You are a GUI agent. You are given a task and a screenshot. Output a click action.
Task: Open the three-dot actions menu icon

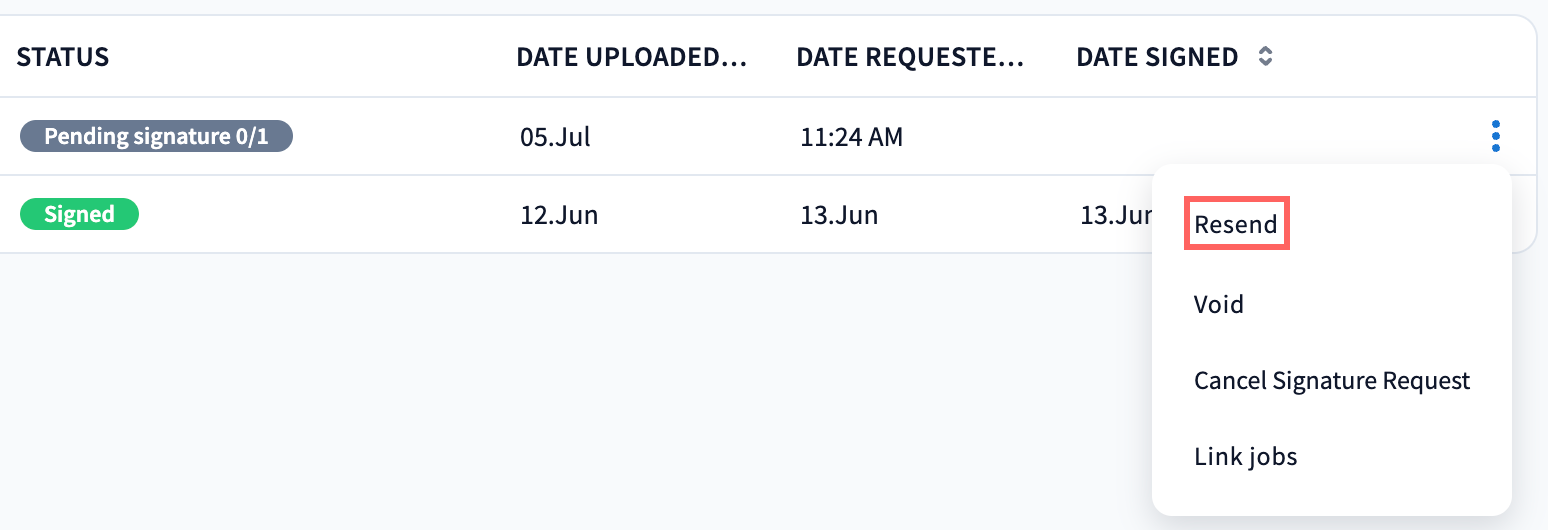(x=1496, y=136)
